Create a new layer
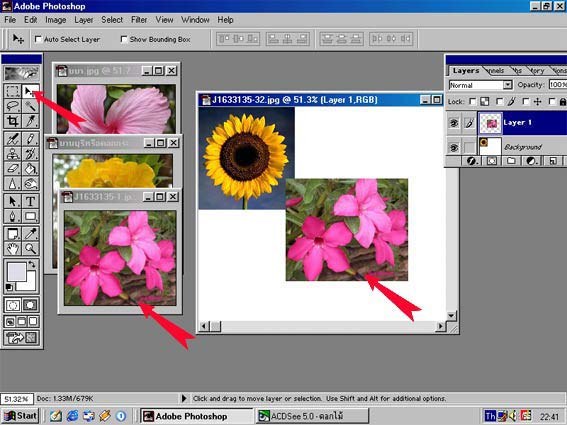The image size is (567, 425). tap(553, 161)
